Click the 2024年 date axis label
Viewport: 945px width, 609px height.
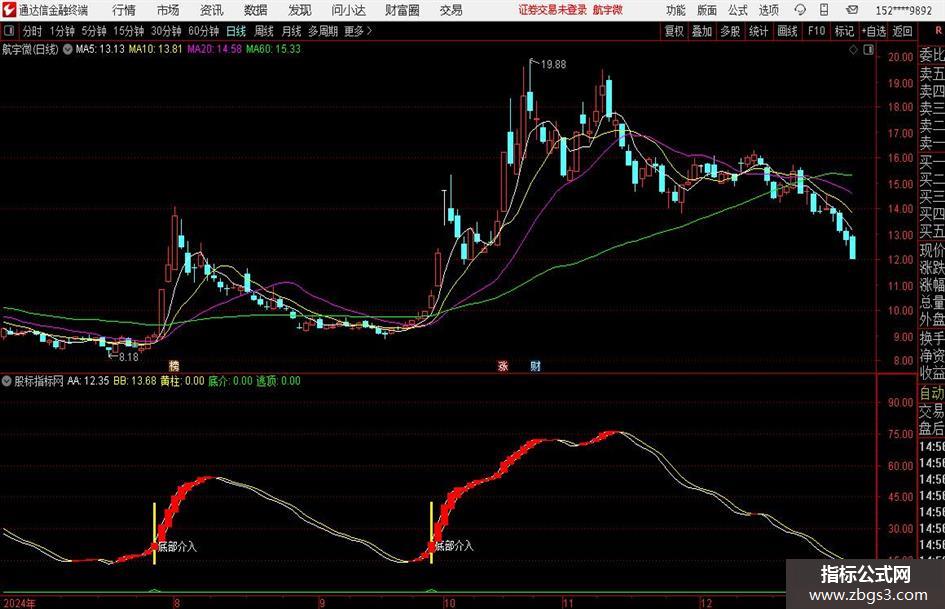click(x=20, y=603)
